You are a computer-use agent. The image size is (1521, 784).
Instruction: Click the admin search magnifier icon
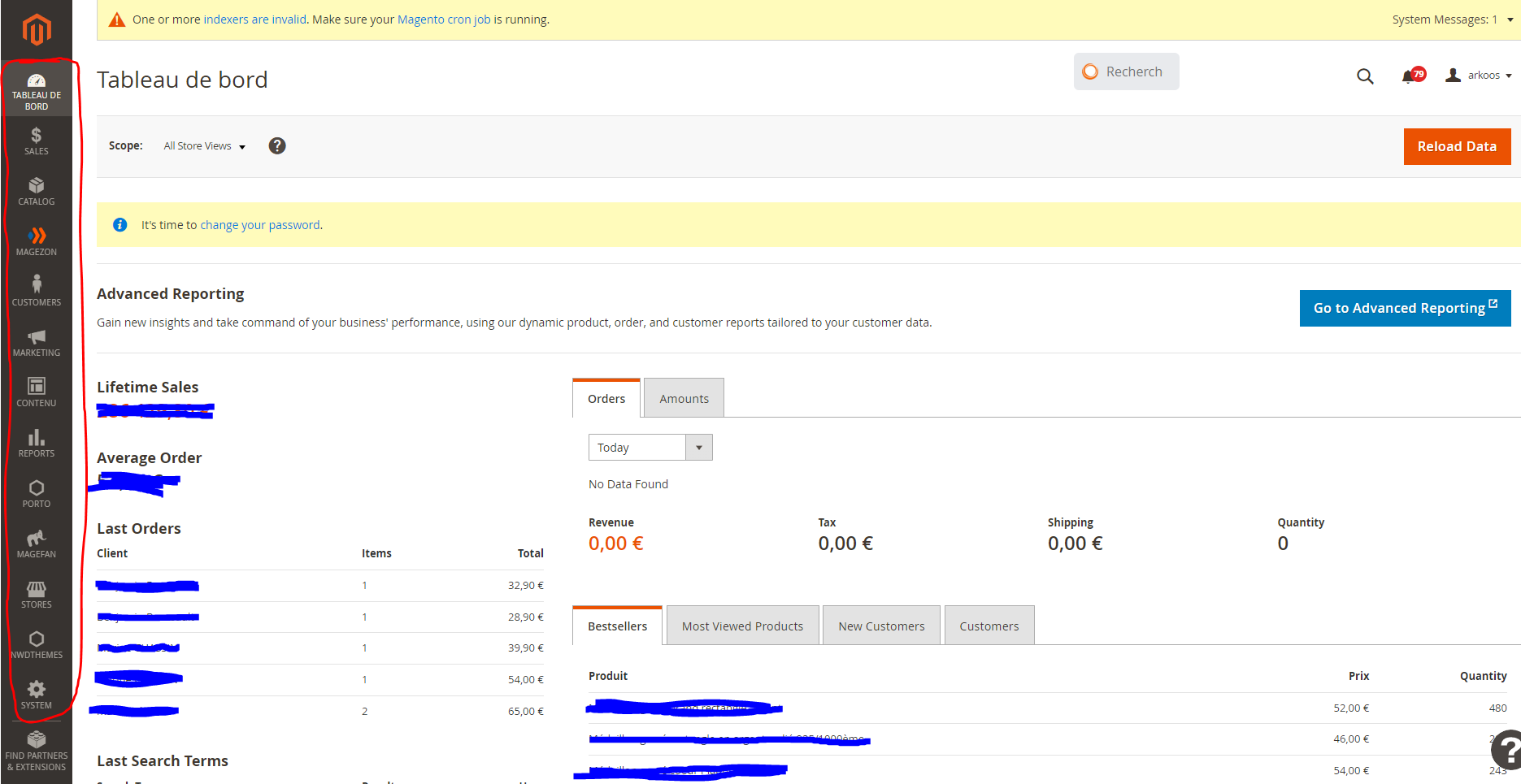(1366, 76)
